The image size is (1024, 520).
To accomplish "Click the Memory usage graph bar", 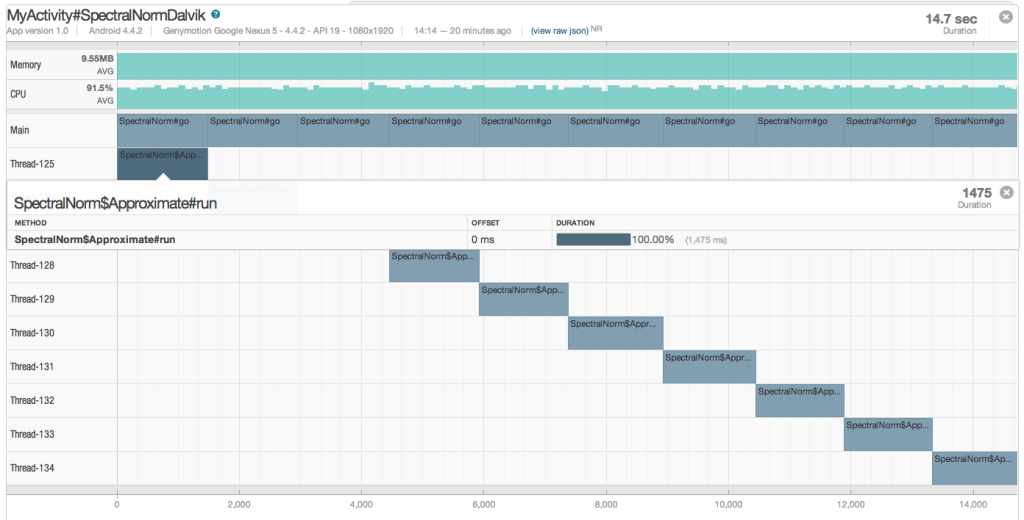I will pos(567,66).
